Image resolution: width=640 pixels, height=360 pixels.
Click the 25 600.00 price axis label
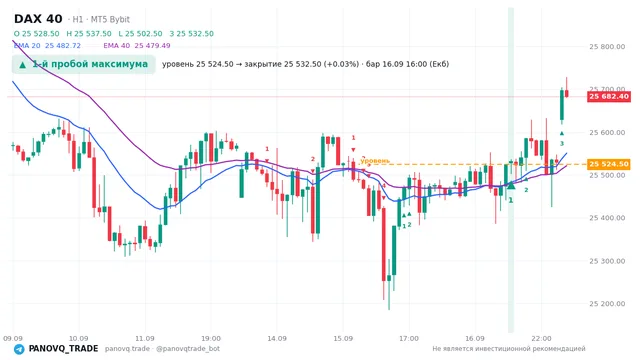pyautogui.click(x=607, y=132)
